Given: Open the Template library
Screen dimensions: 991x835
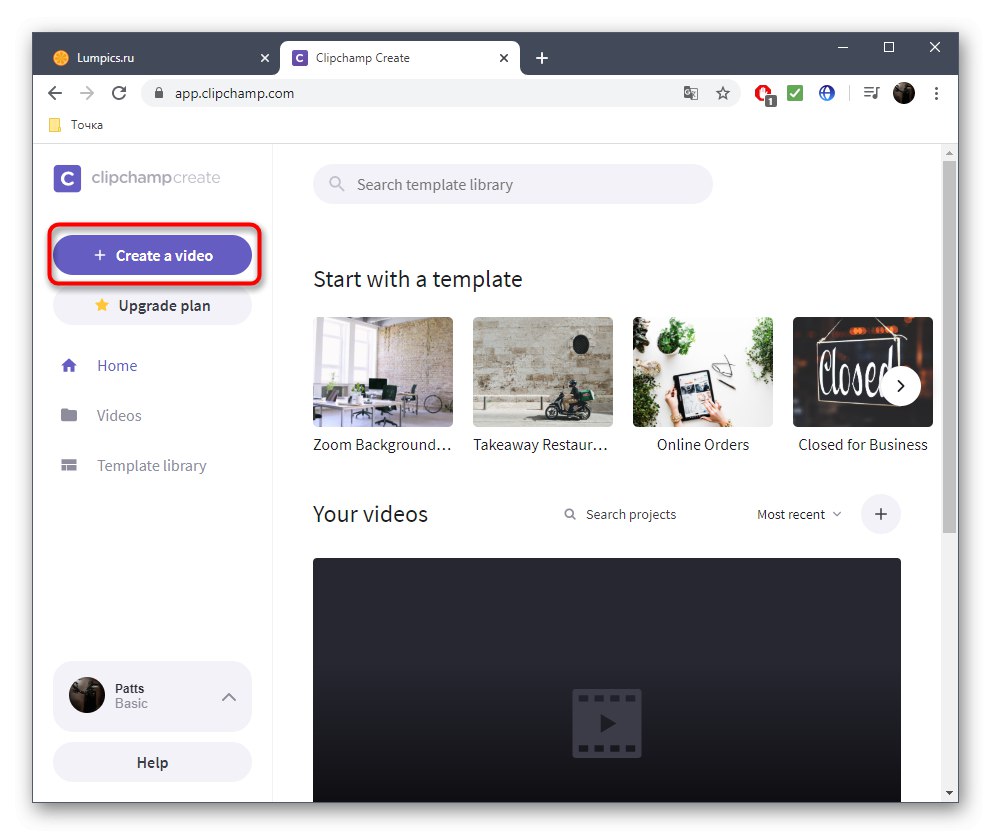Looking at the screenshot, I should click(151, 465).
